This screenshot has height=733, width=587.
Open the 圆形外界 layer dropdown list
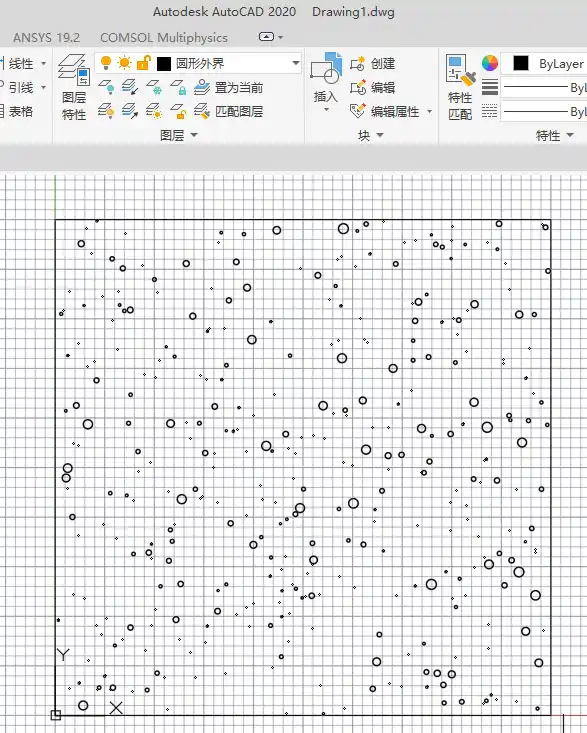(296, 63)
